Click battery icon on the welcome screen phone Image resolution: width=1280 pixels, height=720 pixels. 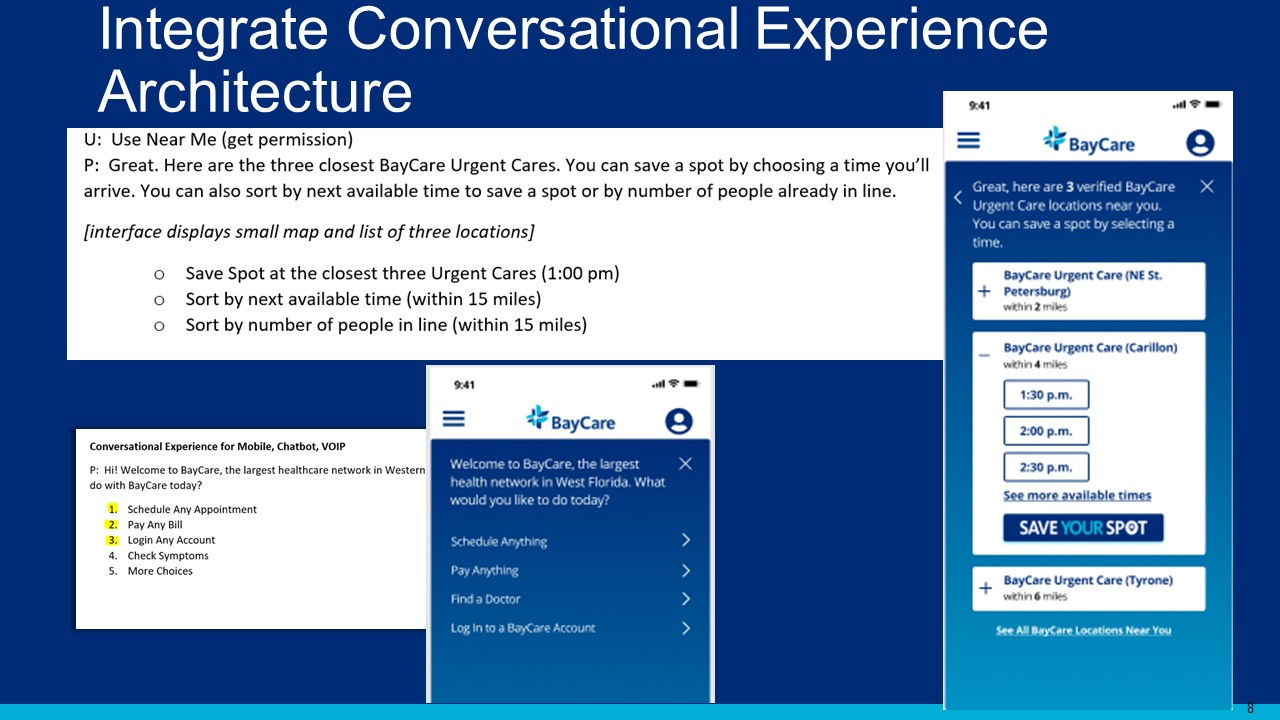pyautogui.click(x=692, y=384)
